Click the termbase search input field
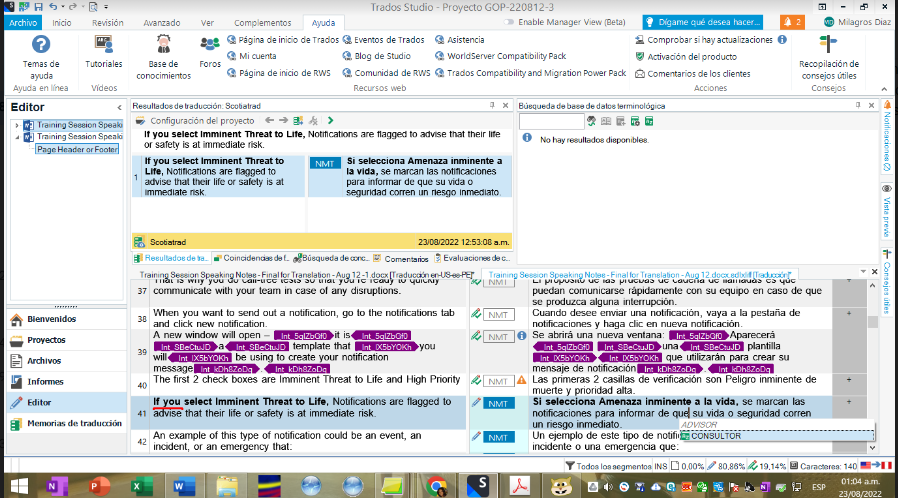Image resolution: width=898 pixels, height=498 pixels. click(551, 121)
